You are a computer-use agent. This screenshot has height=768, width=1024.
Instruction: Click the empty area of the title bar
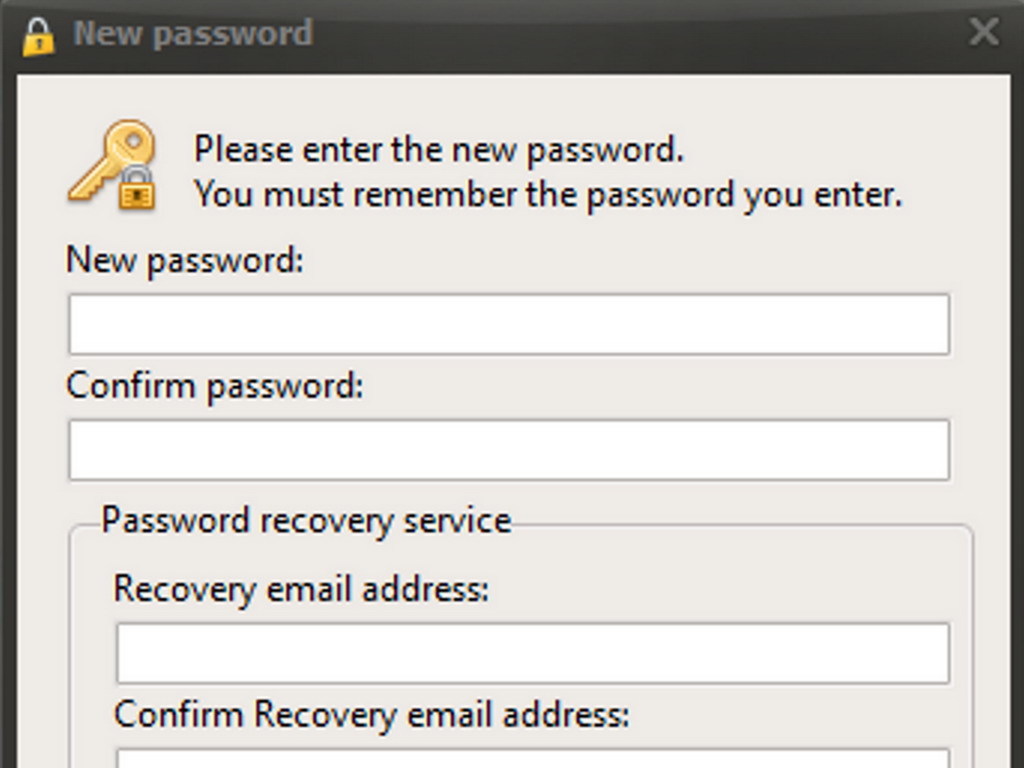640,33
